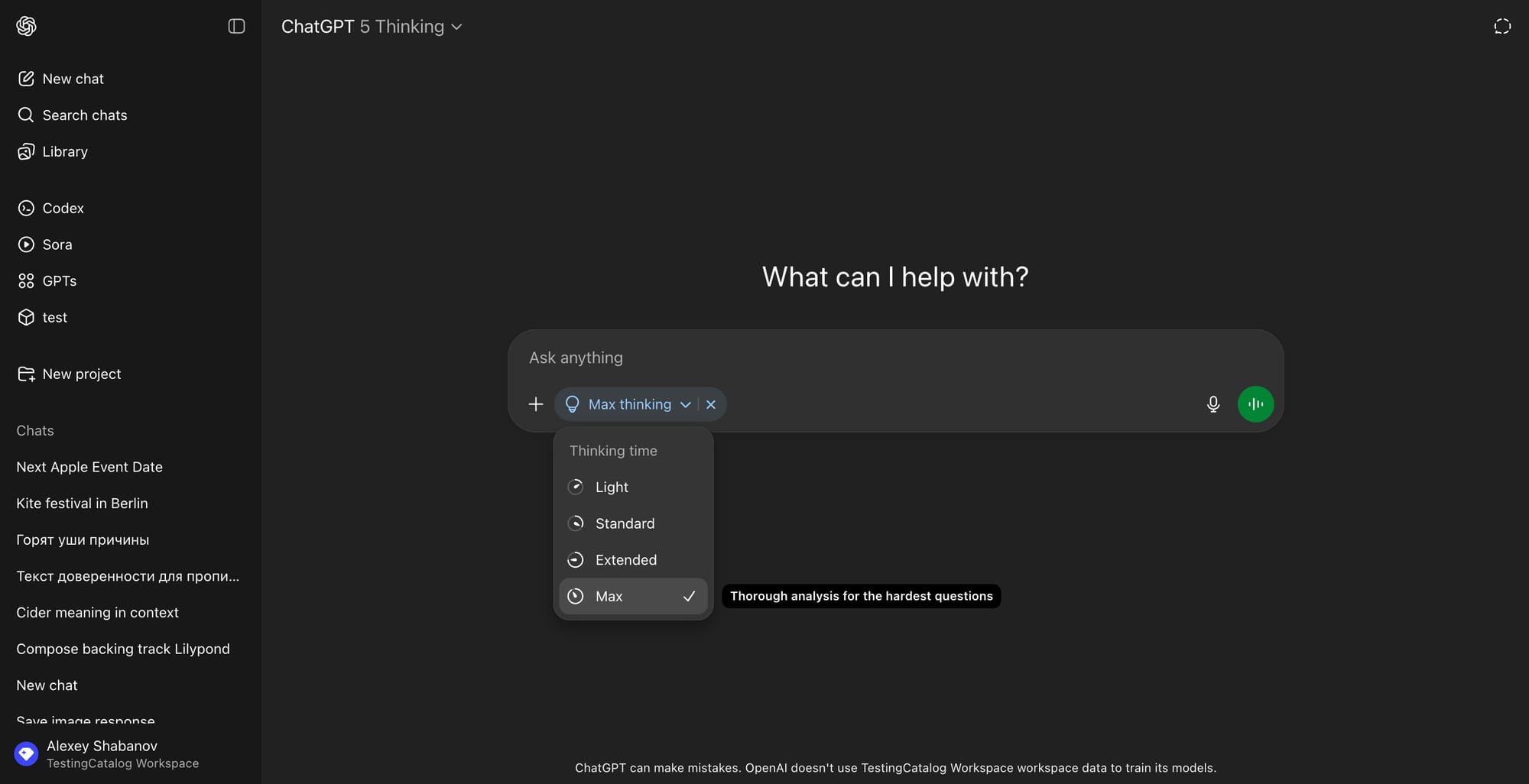Open temporary chat via dashed circle icon
This screenshot has height=784, width=1529.
(1501, 27)
